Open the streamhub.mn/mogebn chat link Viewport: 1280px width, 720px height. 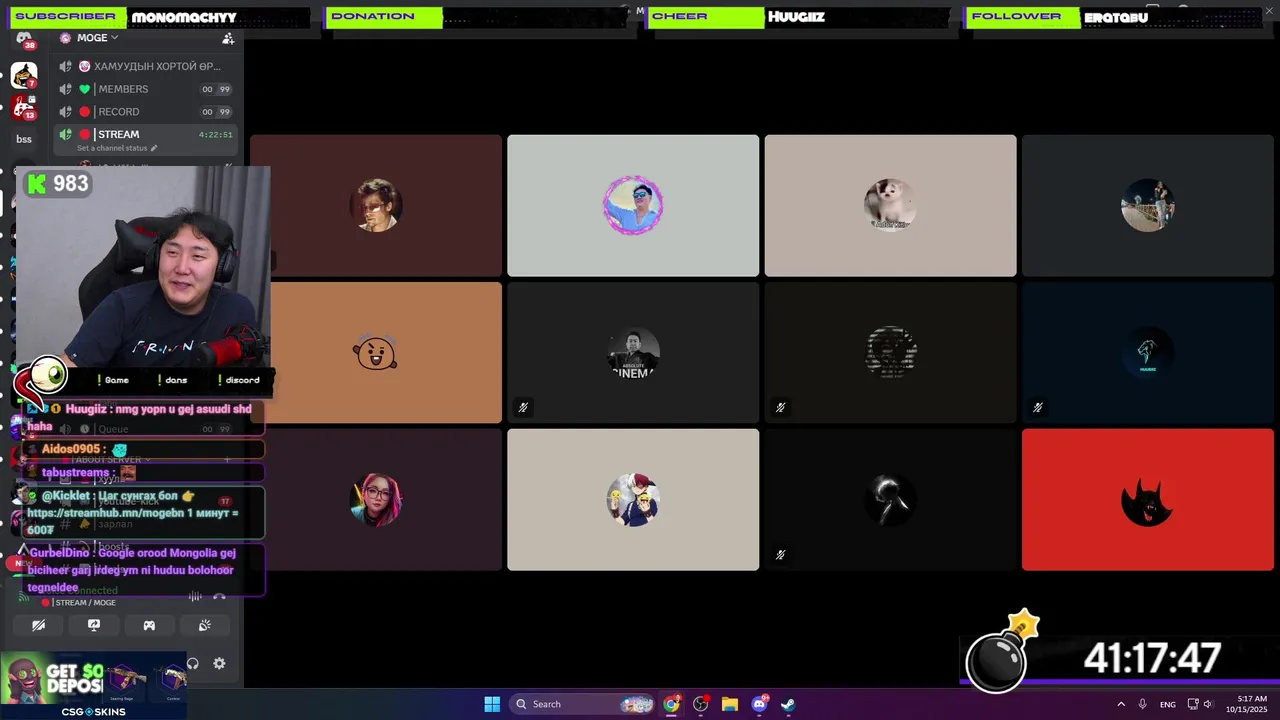point(116,513)
